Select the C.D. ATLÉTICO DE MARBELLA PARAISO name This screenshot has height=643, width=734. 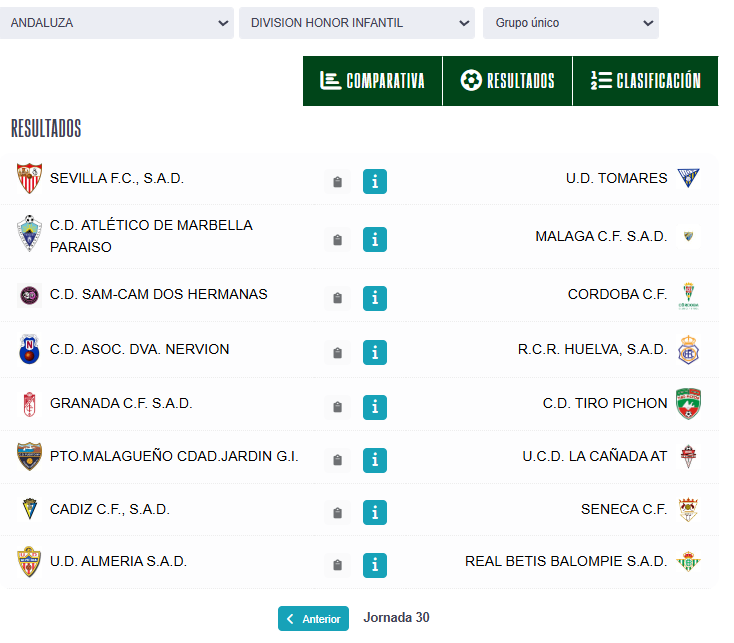pyautogui.click(x=151, y=236)
